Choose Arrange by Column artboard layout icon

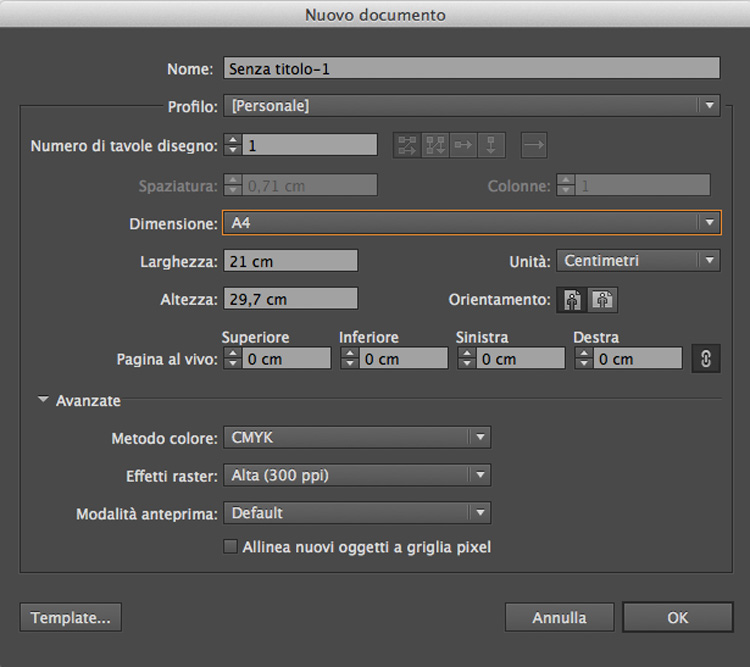click(x=491, y=145)
